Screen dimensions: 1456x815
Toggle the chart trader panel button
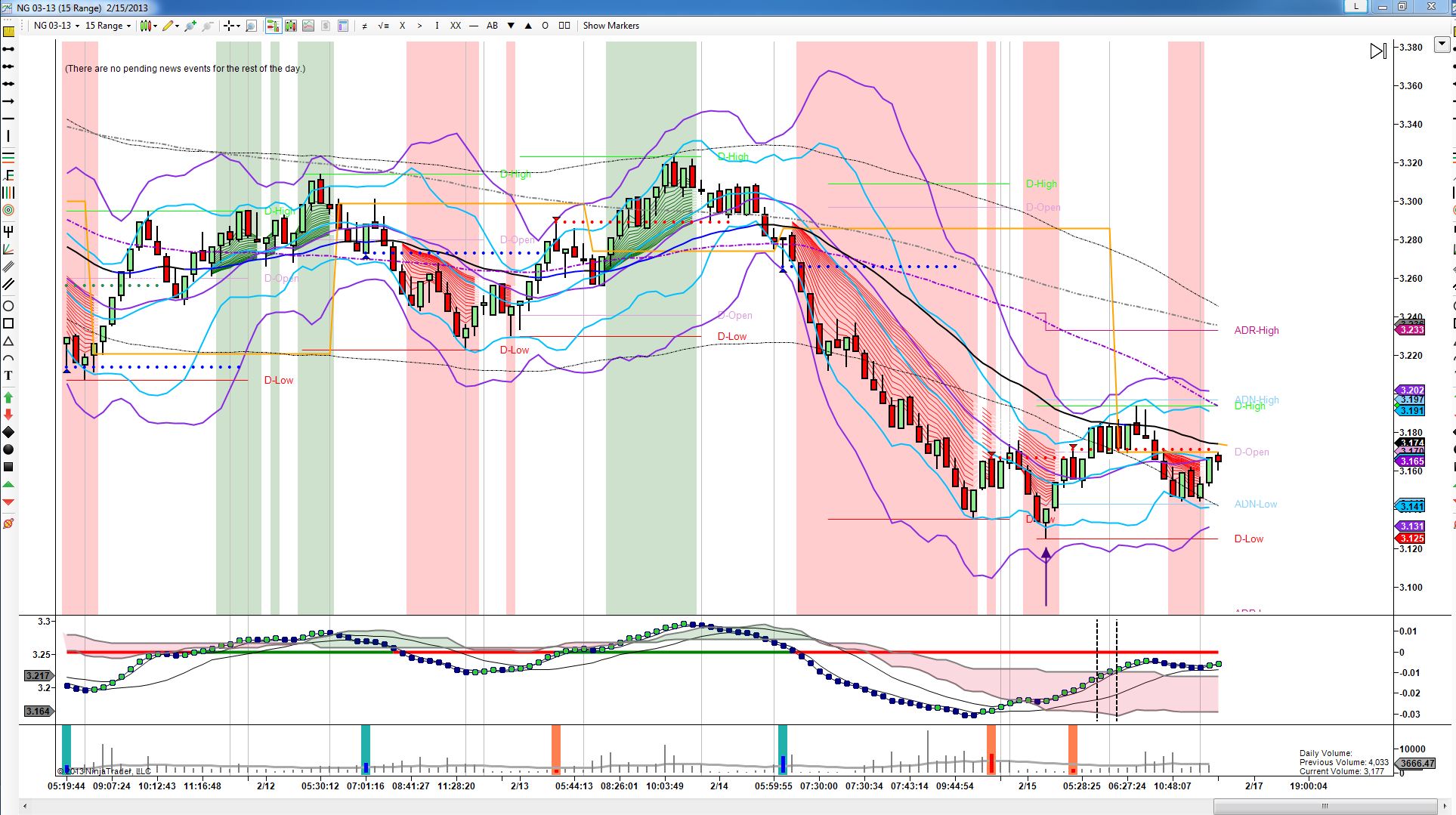pyautogui.click(x=273, y=26)
